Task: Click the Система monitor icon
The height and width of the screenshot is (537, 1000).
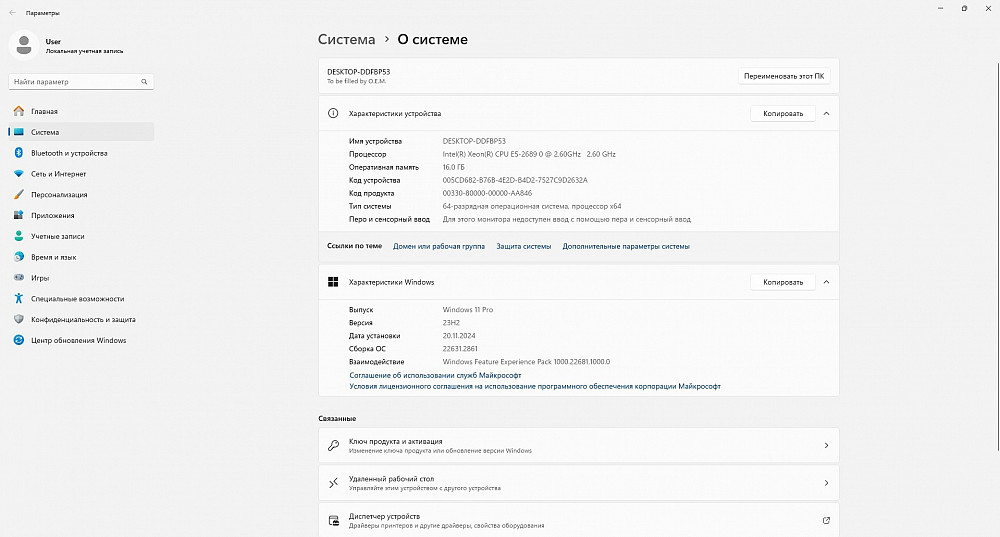Action: (x=18, y=132)
